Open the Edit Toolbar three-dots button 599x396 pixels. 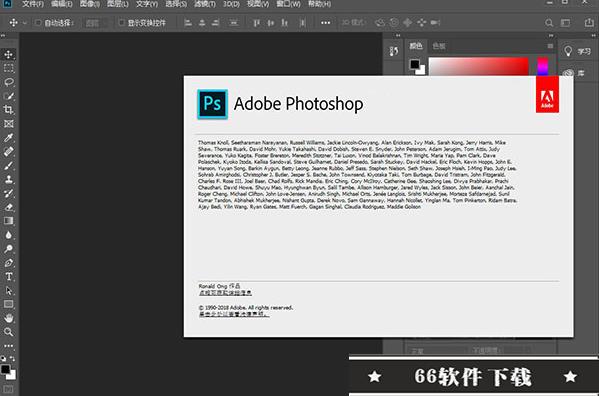(8, 346)
